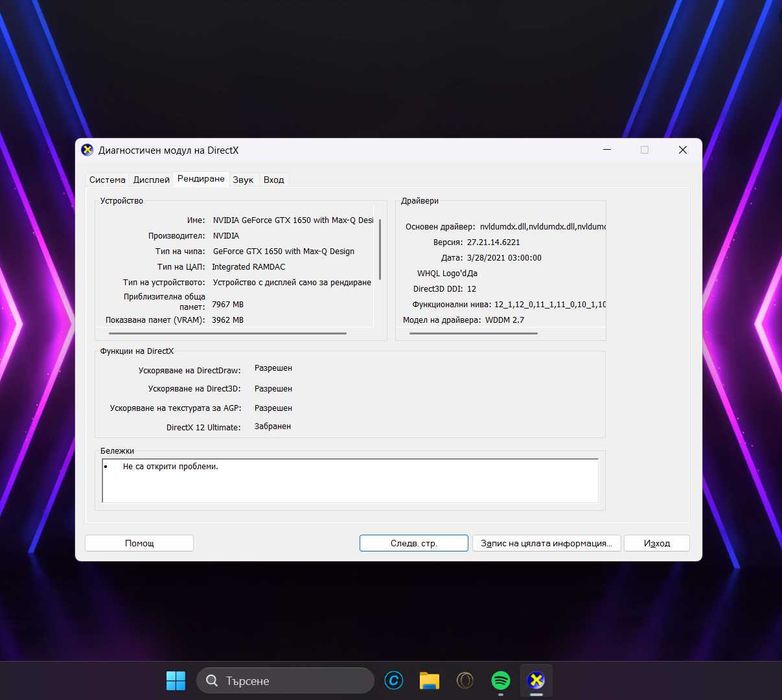782x700 pixels.
Task: Switch to the Система tab
Action: click(x=107, y=180)
